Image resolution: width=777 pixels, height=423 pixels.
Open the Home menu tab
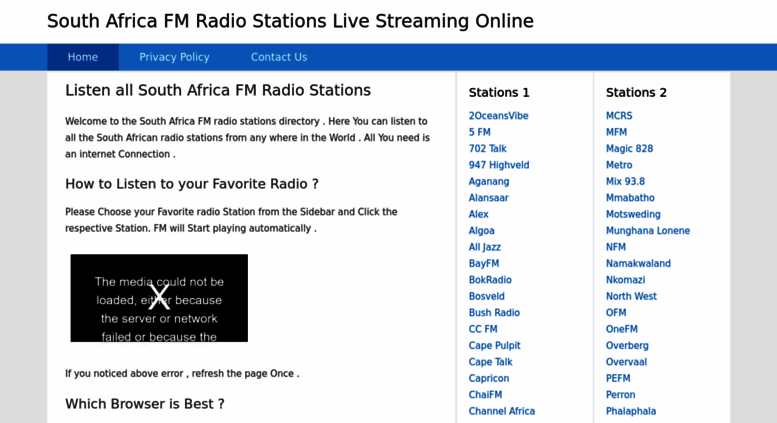click(x=83, y=57)
